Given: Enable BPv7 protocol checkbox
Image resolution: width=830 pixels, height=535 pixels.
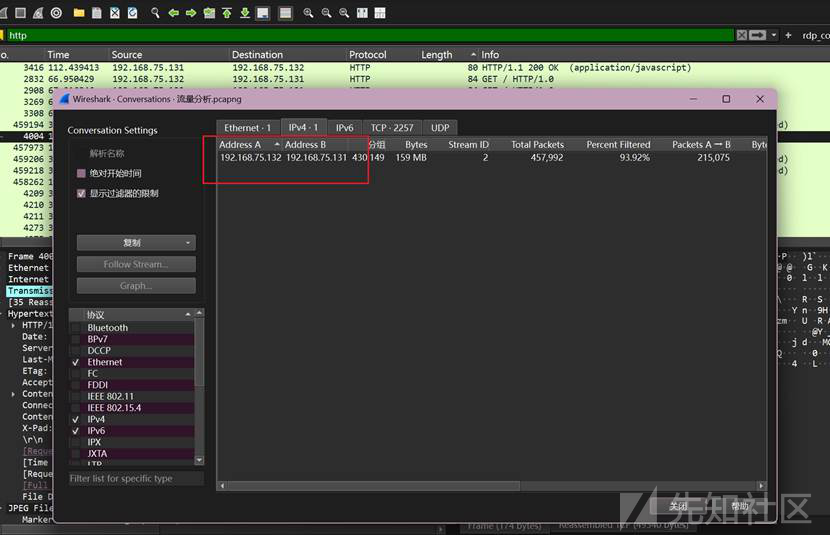Looking at the screenshot, I should point(76,339).
